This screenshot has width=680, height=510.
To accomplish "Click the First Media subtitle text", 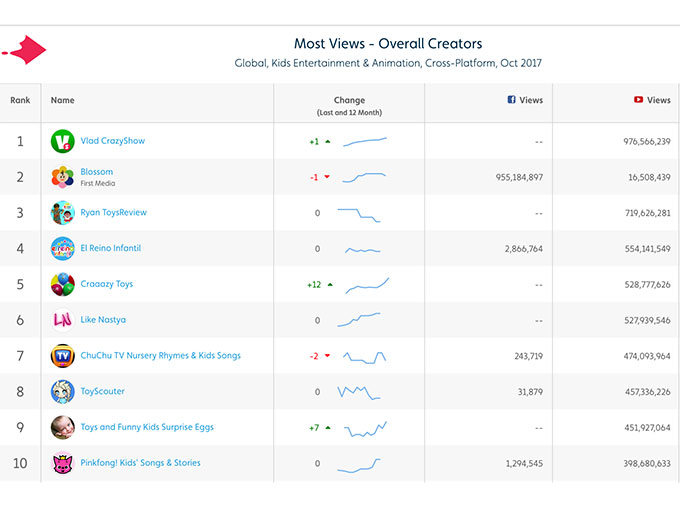I will [98, 183].
